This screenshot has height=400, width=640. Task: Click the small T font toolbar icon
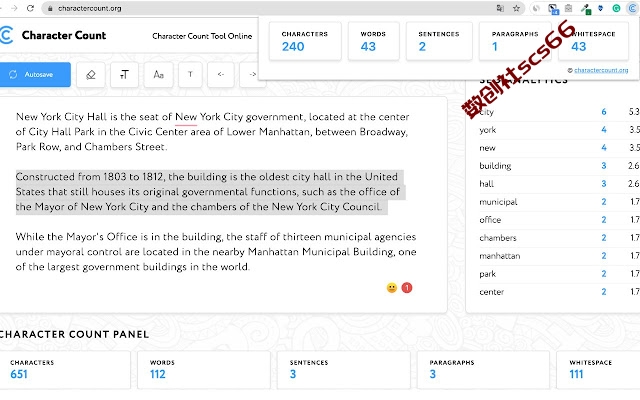pos(190,75)
